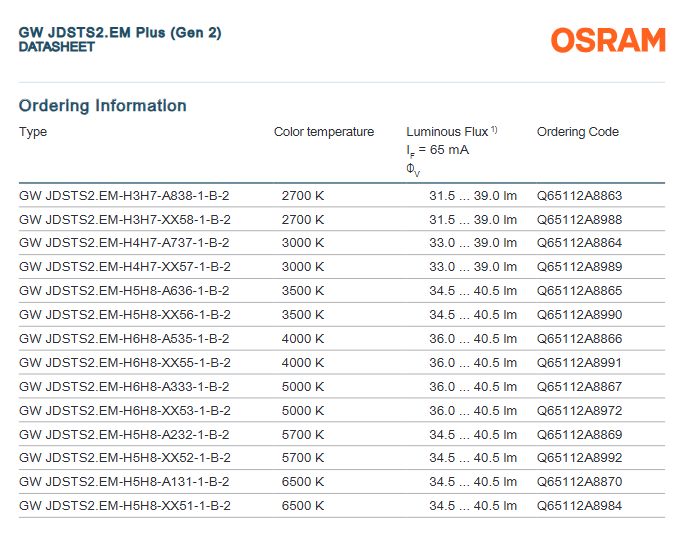Select type GW JDSTS2.EM-H6H8-A333-1-B-2
Viewport: 681px width, 537px height.
click(x=124, y=386)
